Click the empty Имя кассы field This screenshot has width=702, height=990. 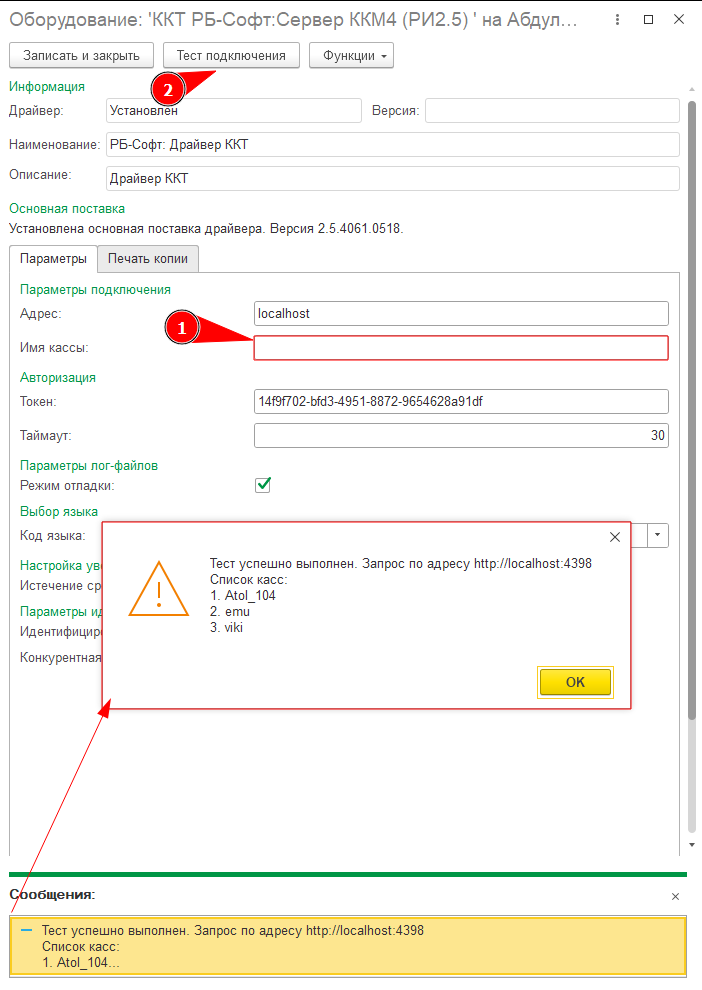click(x=461, y=348)
